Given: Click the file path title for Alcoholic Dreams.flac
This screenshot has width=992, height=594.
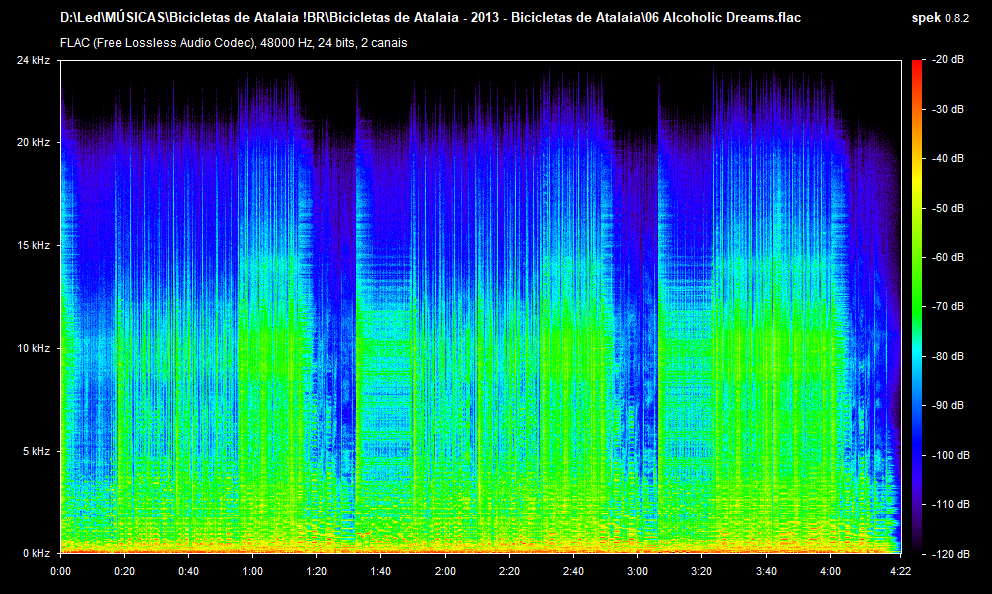Looking at the screenshot, I should pyautogui.click(x=430, y=18).
